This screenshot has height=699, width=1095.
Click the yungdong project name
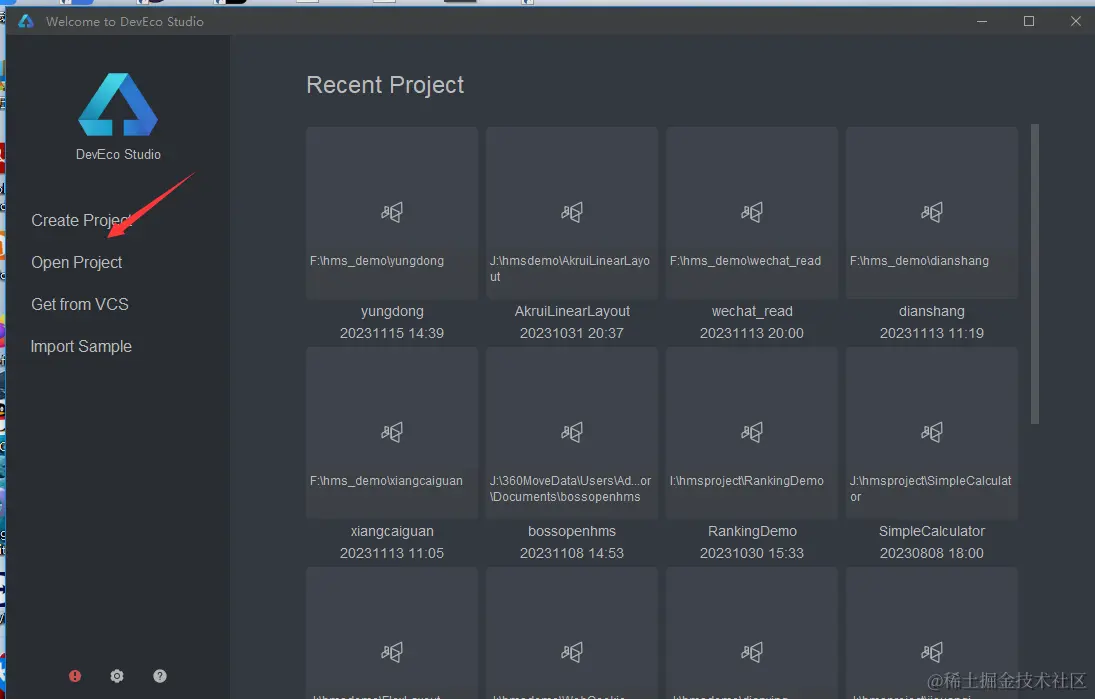pyautogui.click(x=392, y=311)
